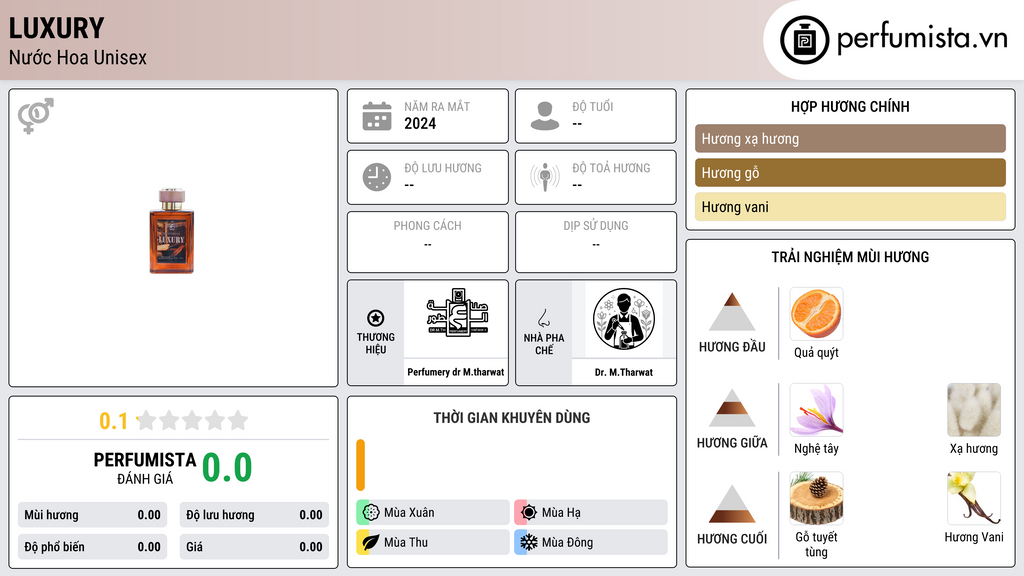Click the Mùa Đông snowflake icon
The width and height of the screenshot is (1024, 576).
pyautogui.click(x=528, y=542)
